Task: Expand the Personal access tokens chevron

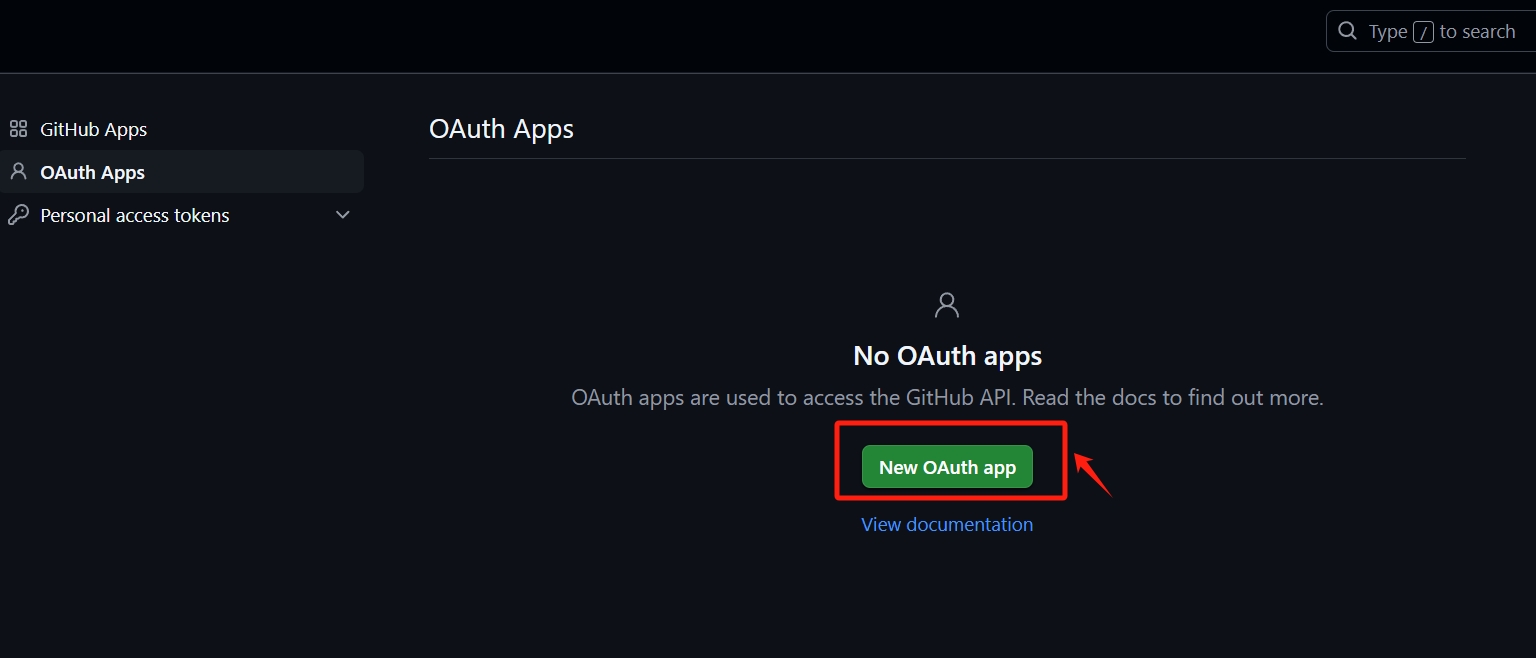Action: 343,215
